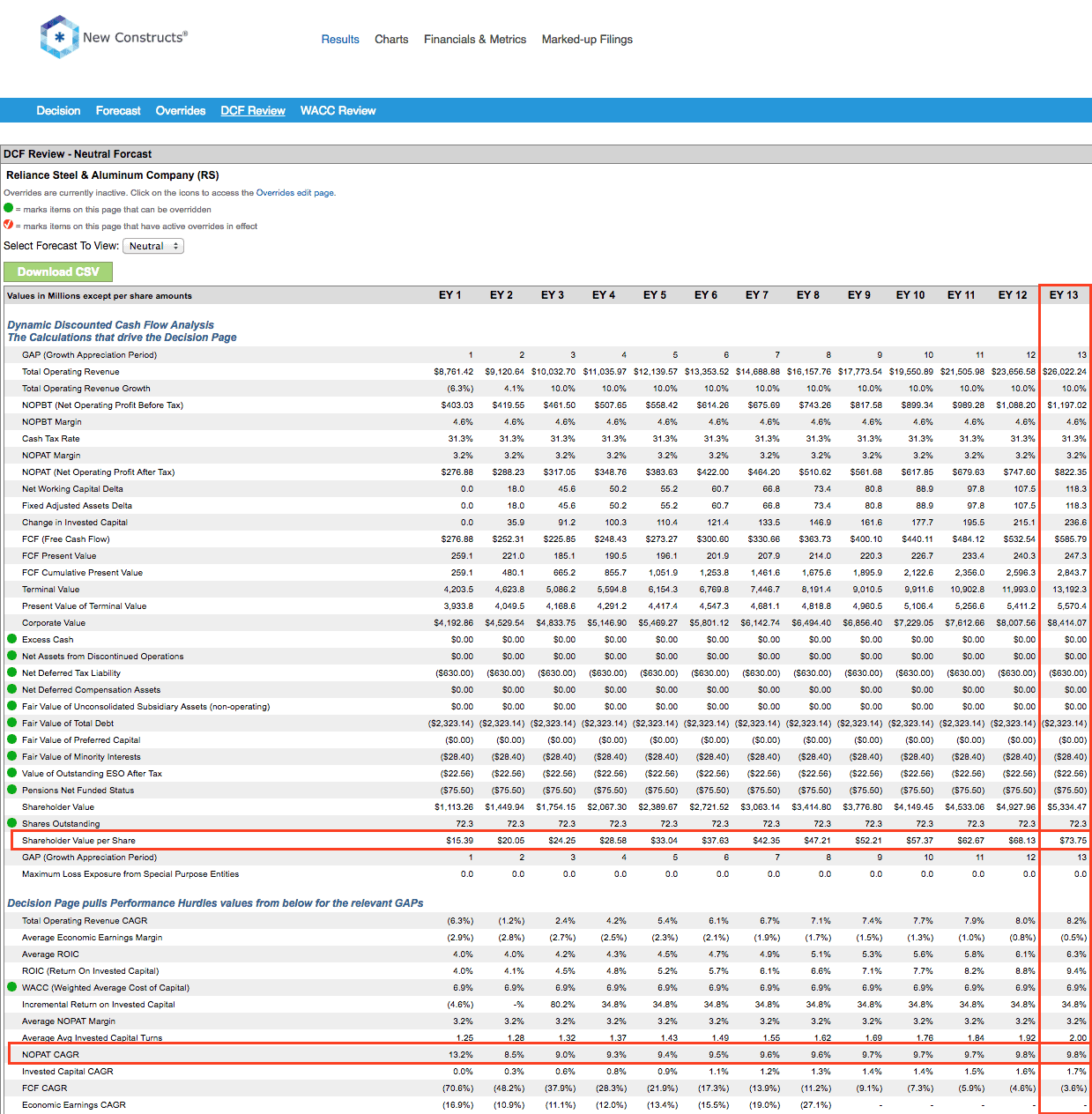Click the Invested Capital CAGR row label
Image resolution: width=1092 pixels, height=1114 pixels.
67,1072
